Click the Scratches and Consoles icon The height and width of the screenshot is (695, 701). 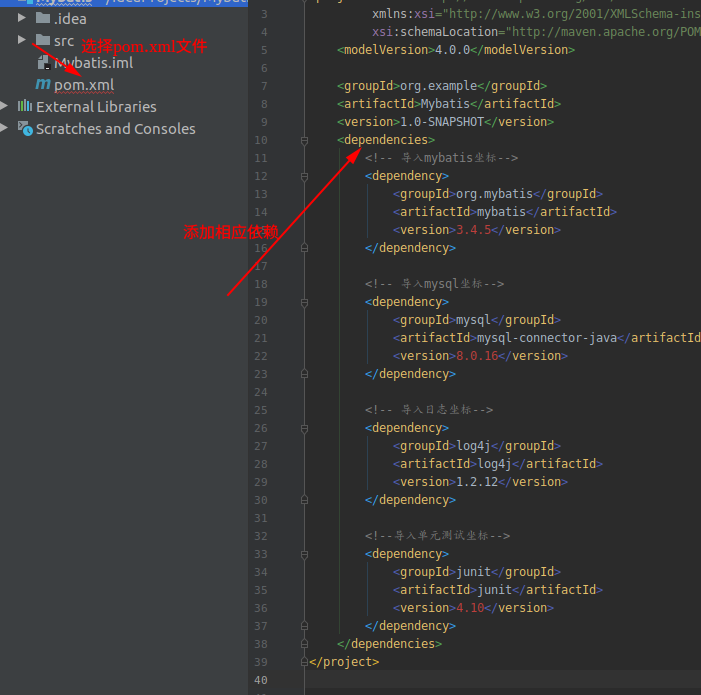(x=25, y=128)
